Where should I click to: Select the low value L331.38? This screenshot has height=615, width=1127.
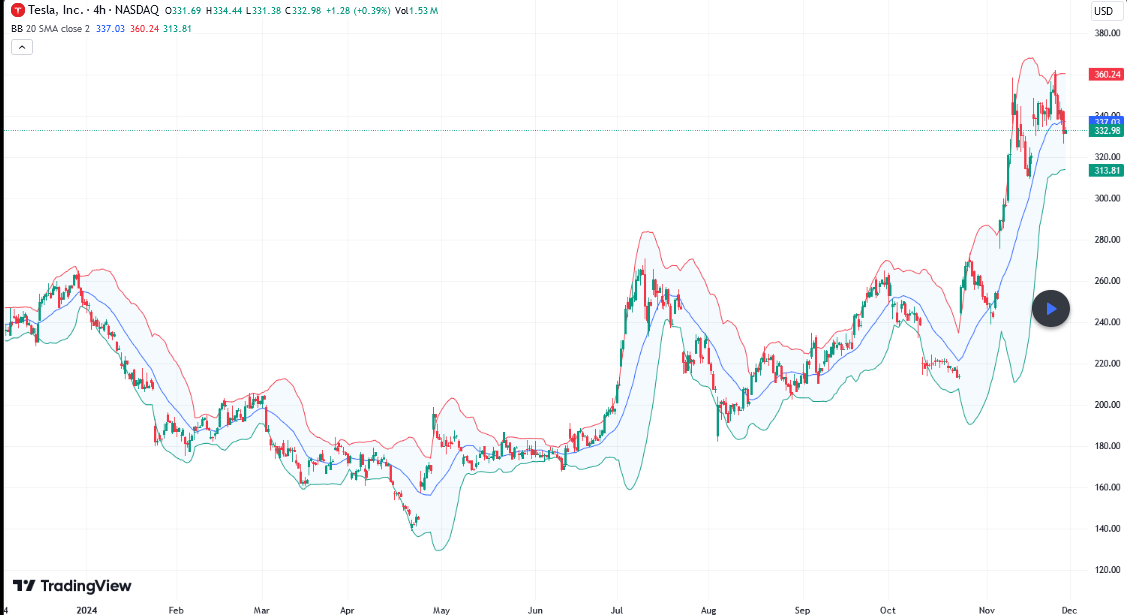pos(264,11)
